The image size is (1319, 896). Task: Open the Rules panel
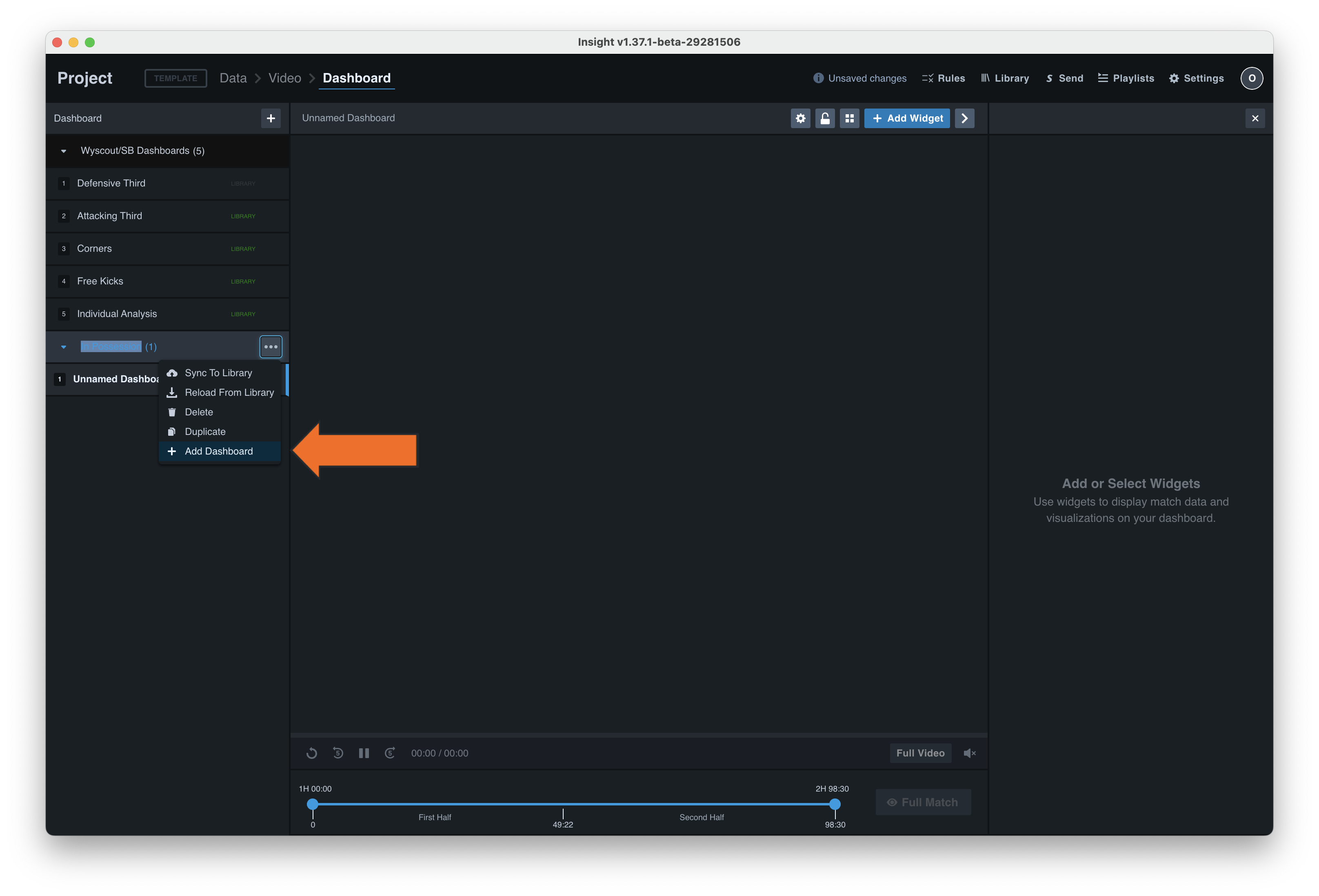[943, 78]
